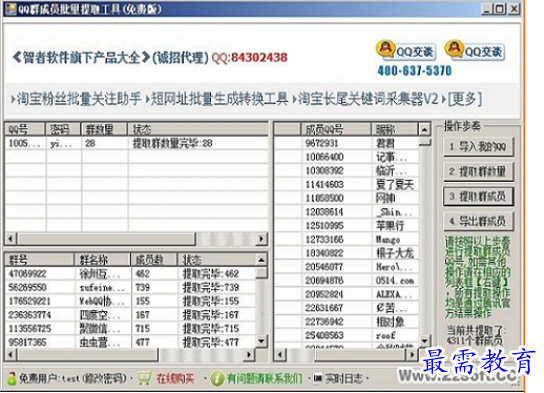This screenshot has height=393, width=544.
Task: Click the up arrow of member list scrollbar
Action: point(425,130)
